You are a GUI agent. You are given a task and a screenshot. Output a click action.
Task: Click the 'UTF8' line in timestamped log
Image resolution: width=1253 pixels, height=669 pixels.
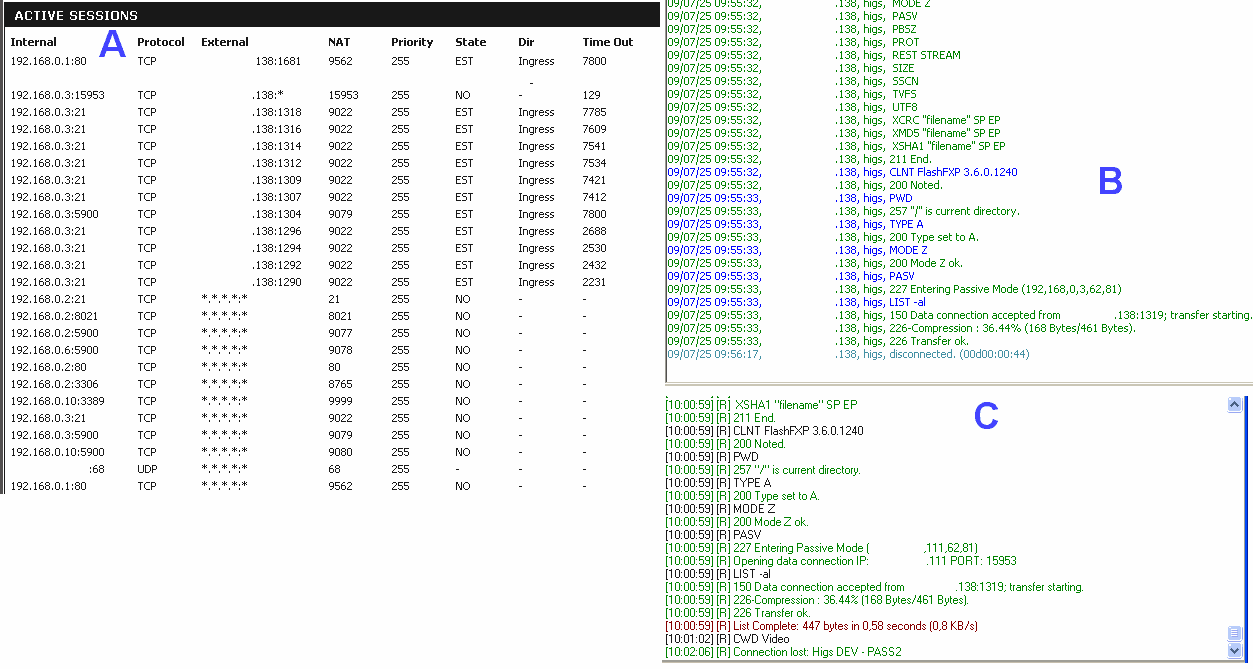[x=792, y=107]
